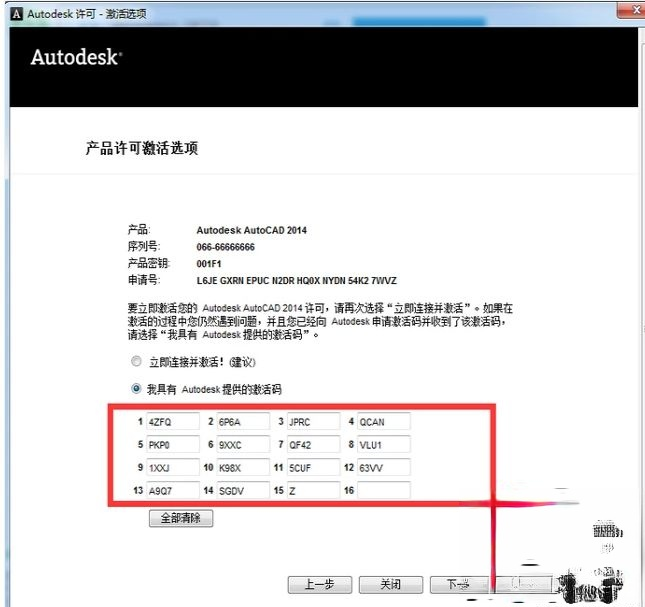
Task: Click activation code field 10 containing K98X
Action: click(243, 468)
